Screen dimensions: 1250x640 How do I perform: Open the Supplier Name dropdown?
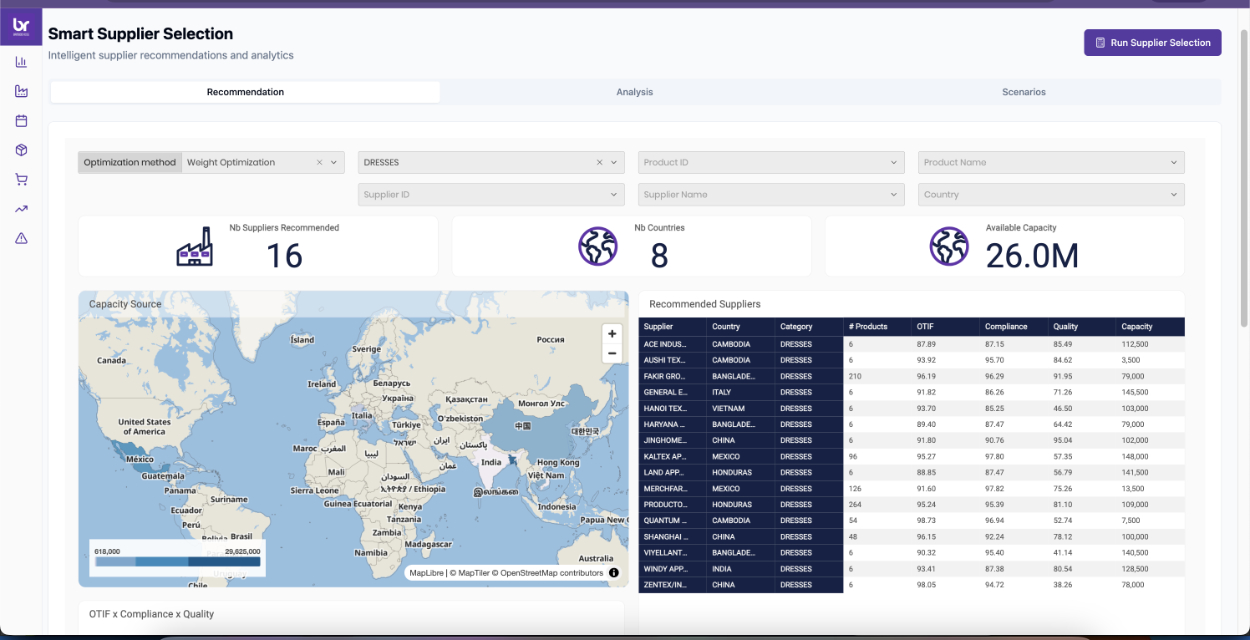point(771,195)
